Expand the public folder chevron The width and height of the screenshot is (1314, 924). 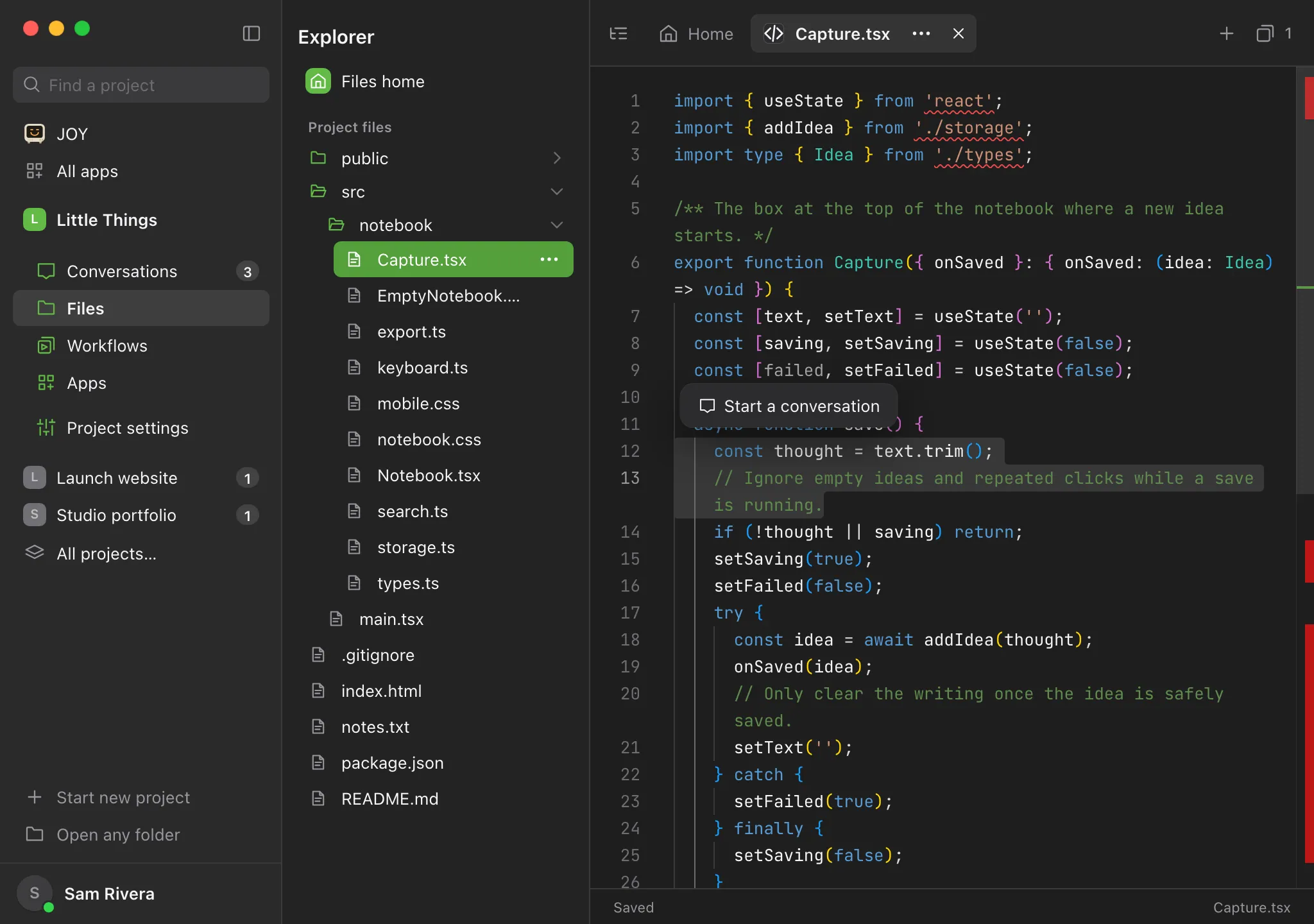[556, 158]
